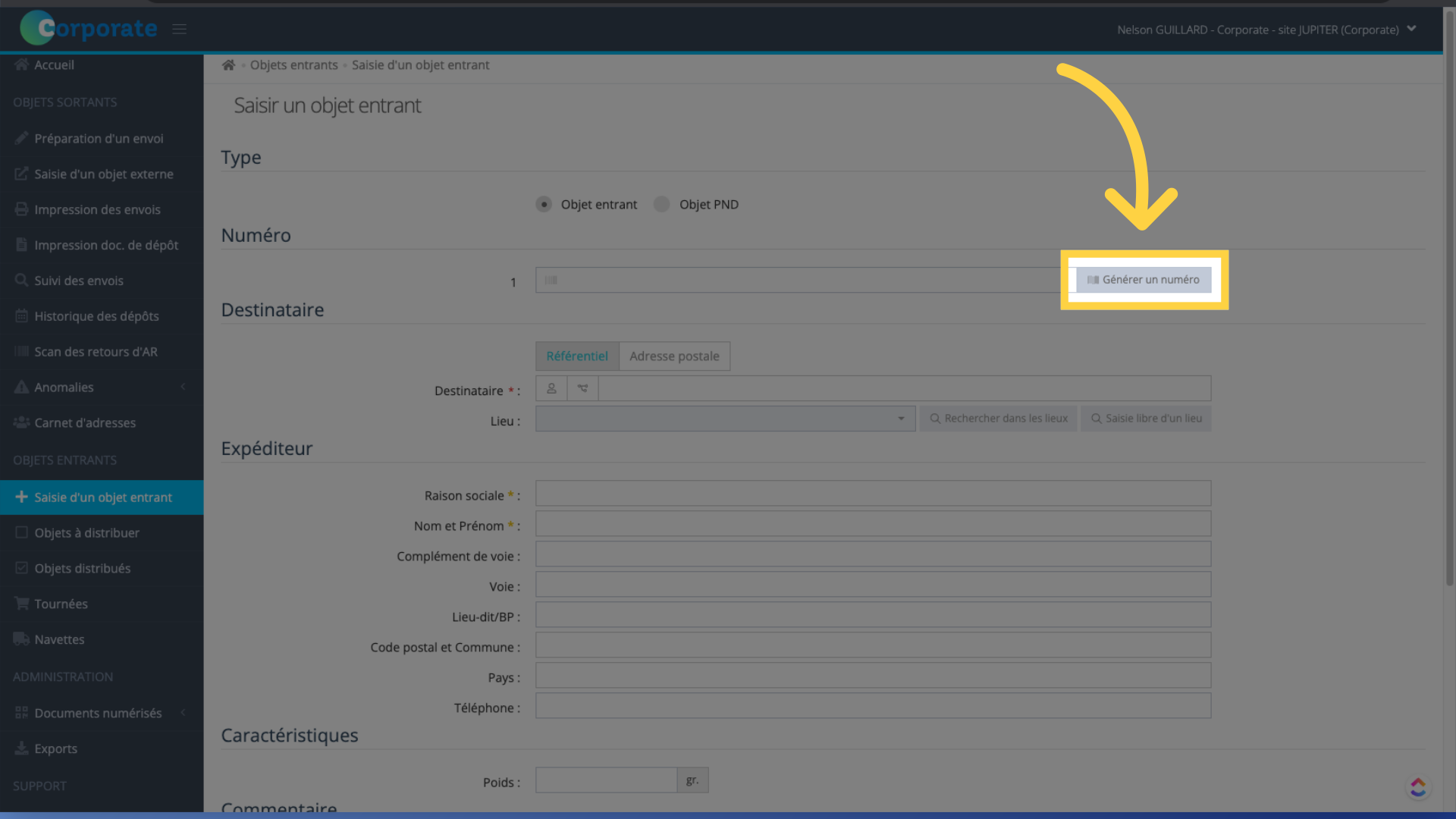Screen dimensions: 1456x819
Task: Click the home breadcrumb icon
Action: click(227, 64)
